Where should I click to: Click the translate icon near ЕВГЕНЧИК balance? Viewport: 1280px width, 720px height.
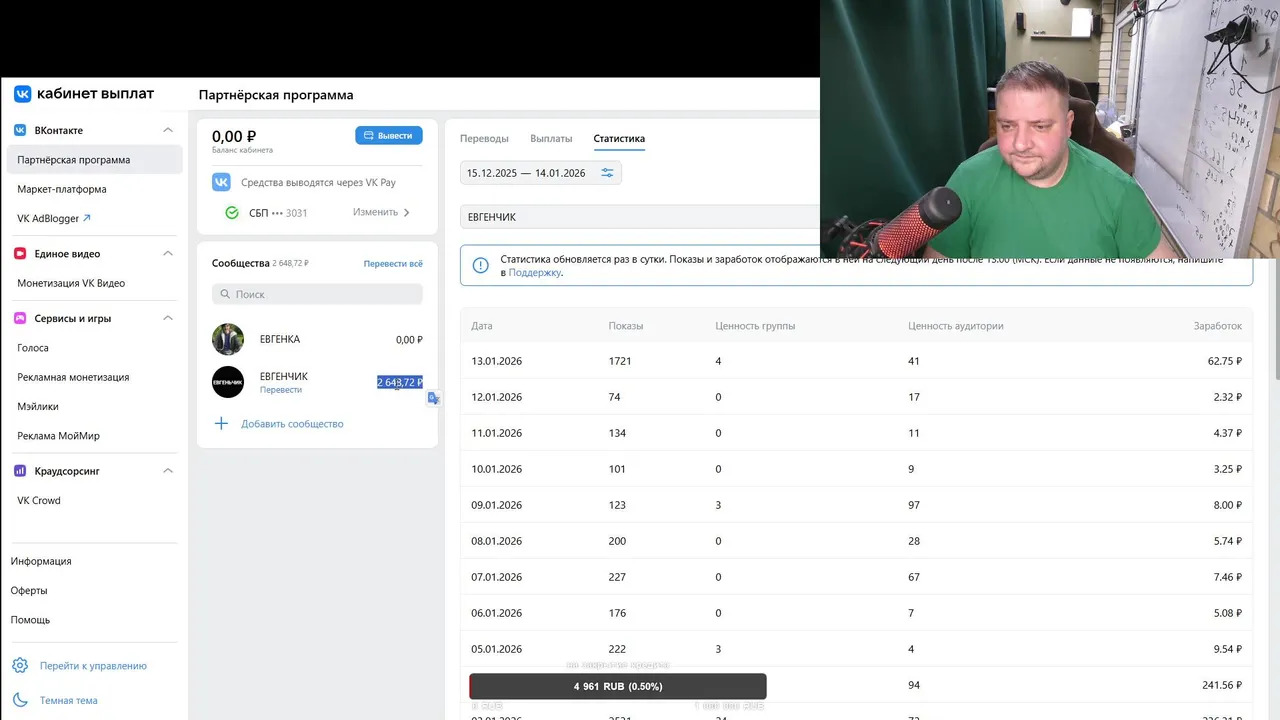pyautogui.click(x=433, y=398)
